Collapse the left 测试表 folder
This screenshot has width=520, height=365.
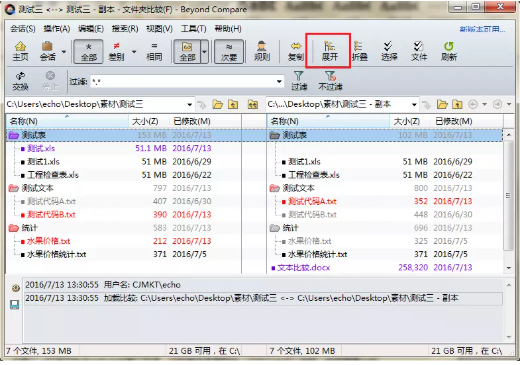coord(14,135)
